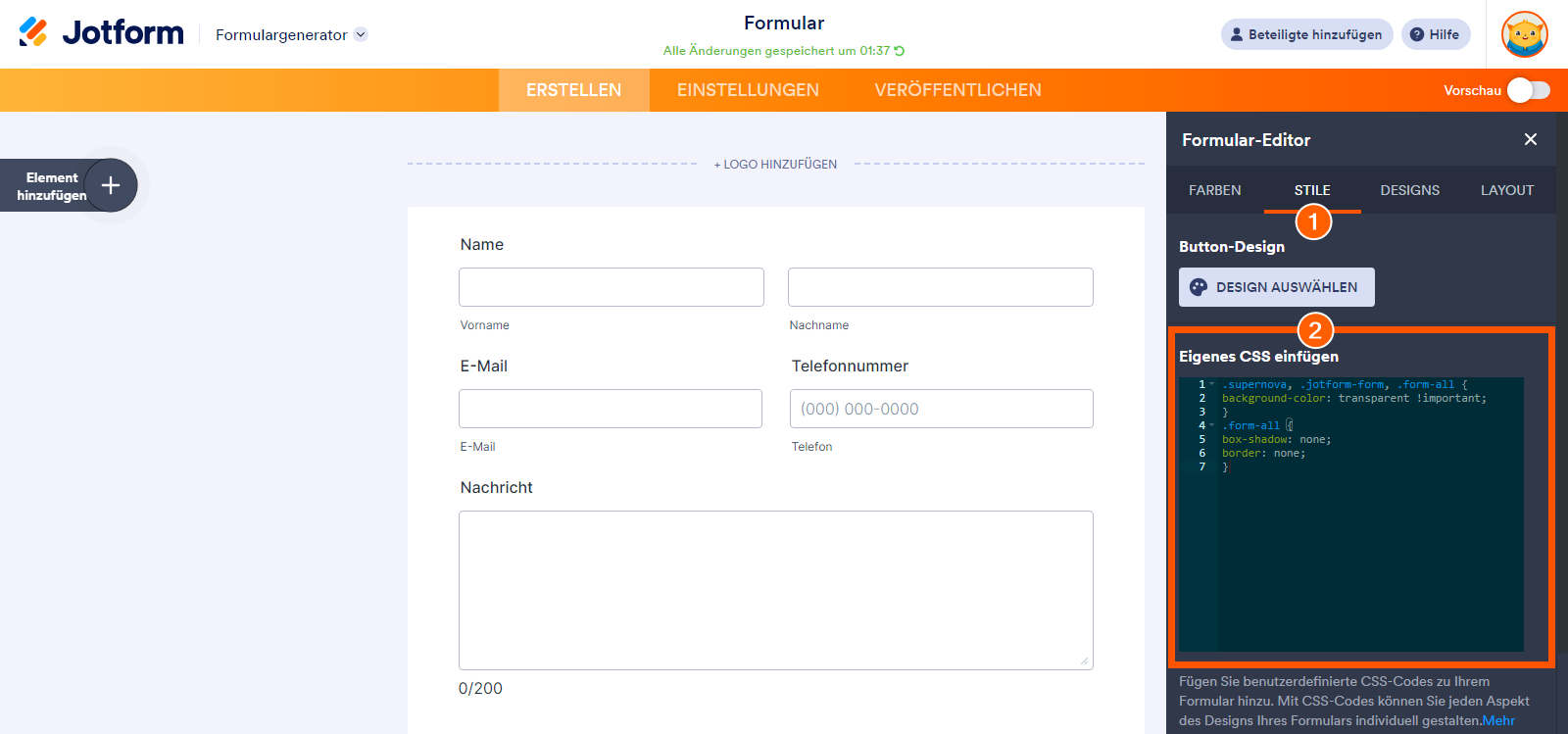Click the Jotform logo icon

click(33, 32)
